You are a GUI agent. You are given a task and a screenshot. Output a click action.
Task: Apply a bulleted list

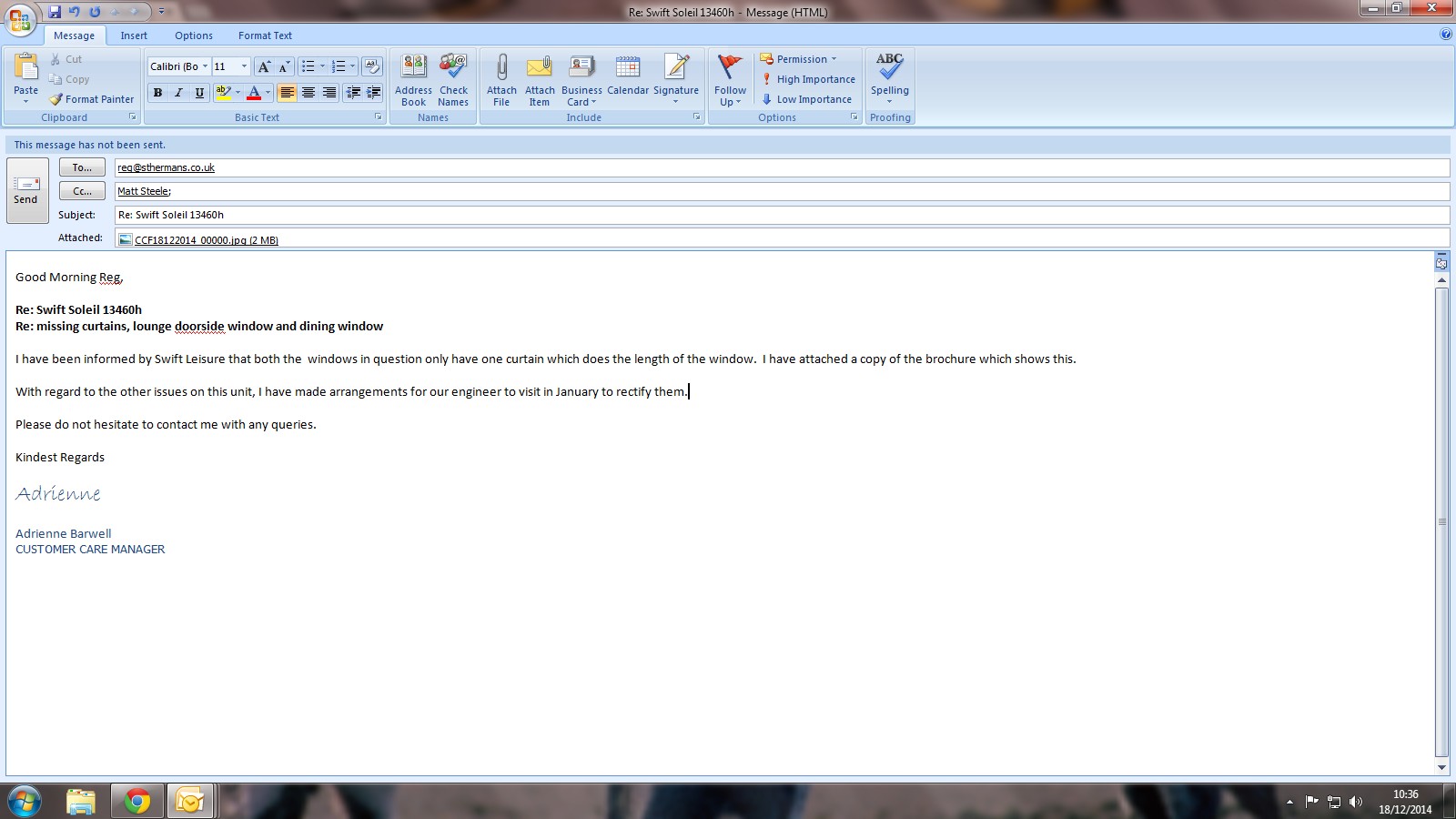coord(308,66)
